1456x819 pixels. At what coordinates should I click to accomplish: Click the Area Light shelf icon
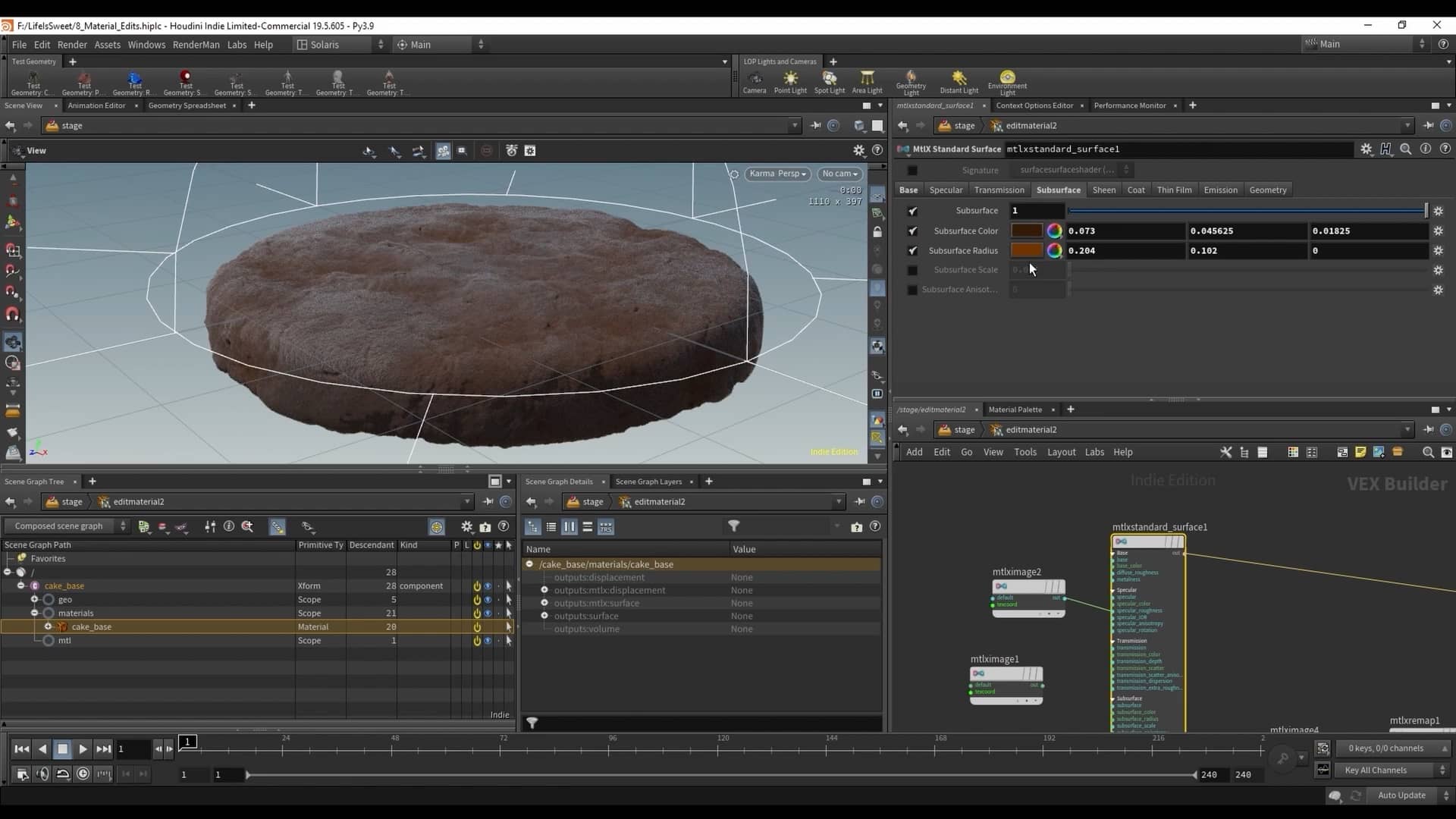coord(868,81)
